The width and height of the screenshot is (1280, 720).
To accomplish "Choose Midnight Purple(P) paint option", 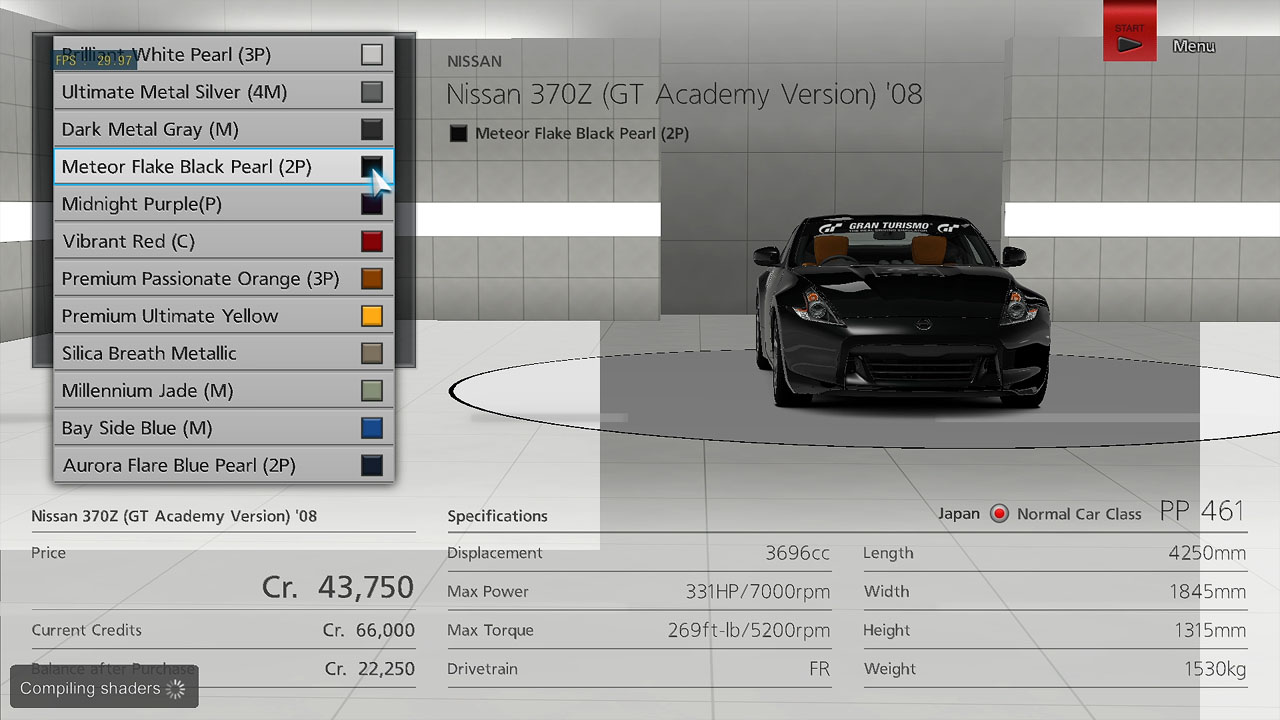I will [224, 204].
